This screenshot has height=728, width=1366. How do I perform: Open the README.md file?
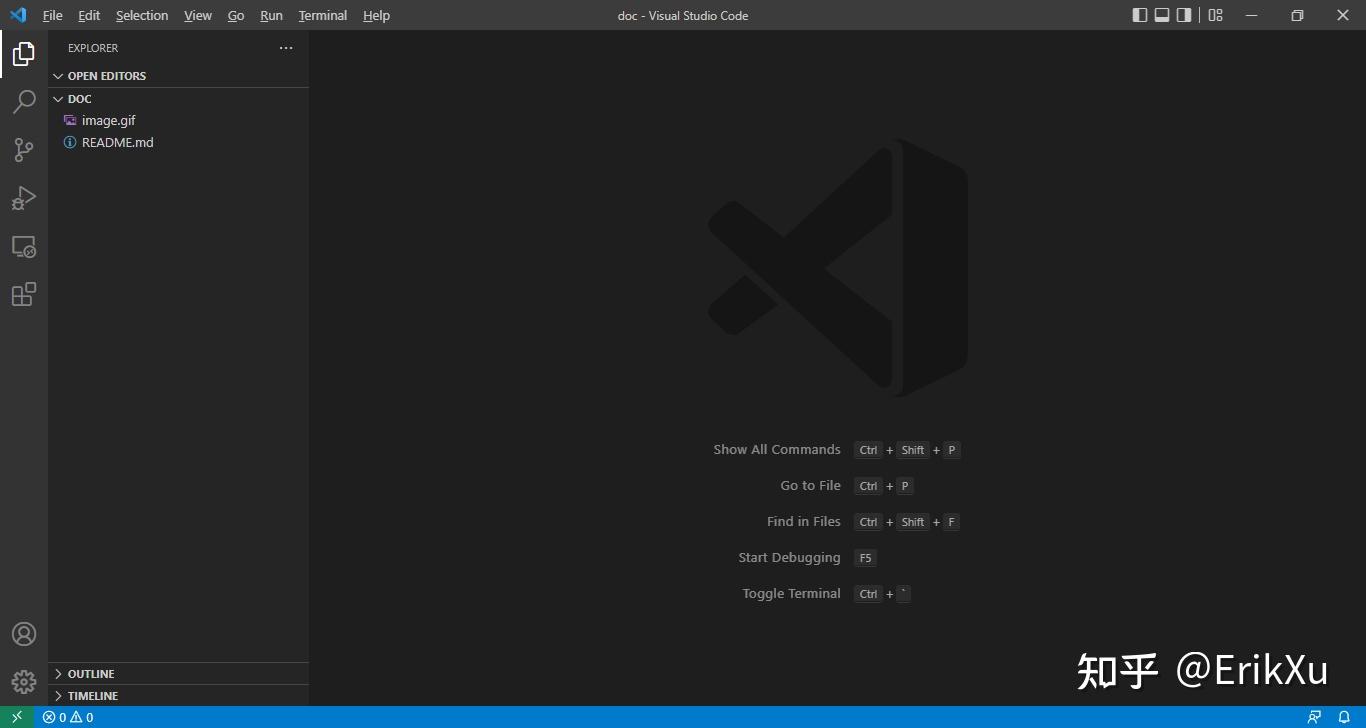[117, 142]
